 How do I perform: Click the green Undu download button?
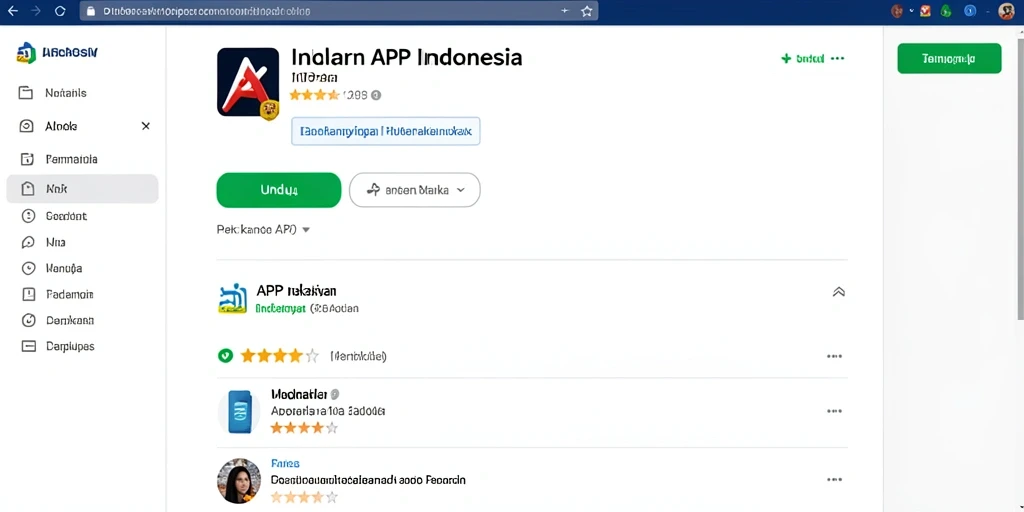coord(279,190)
